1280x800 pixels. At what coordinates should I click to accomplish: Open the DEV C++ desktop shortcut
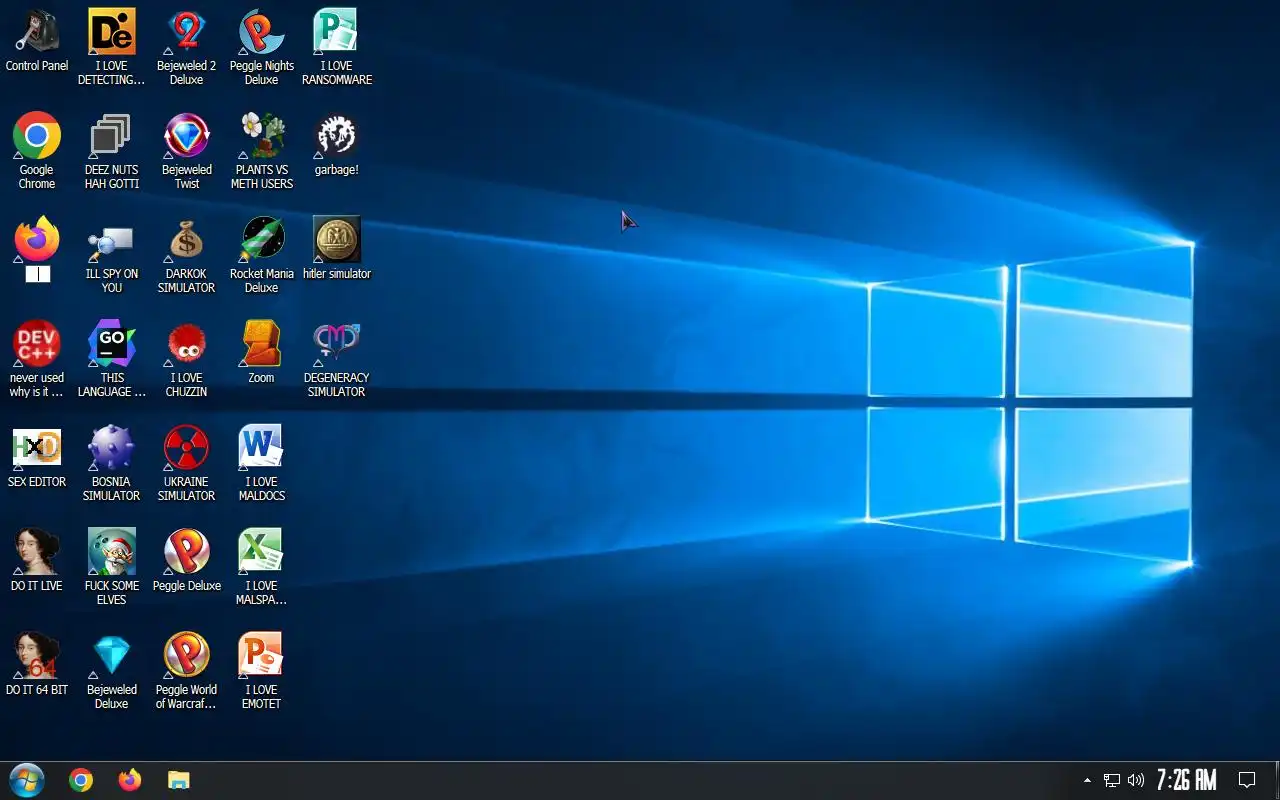click(37, 344)
